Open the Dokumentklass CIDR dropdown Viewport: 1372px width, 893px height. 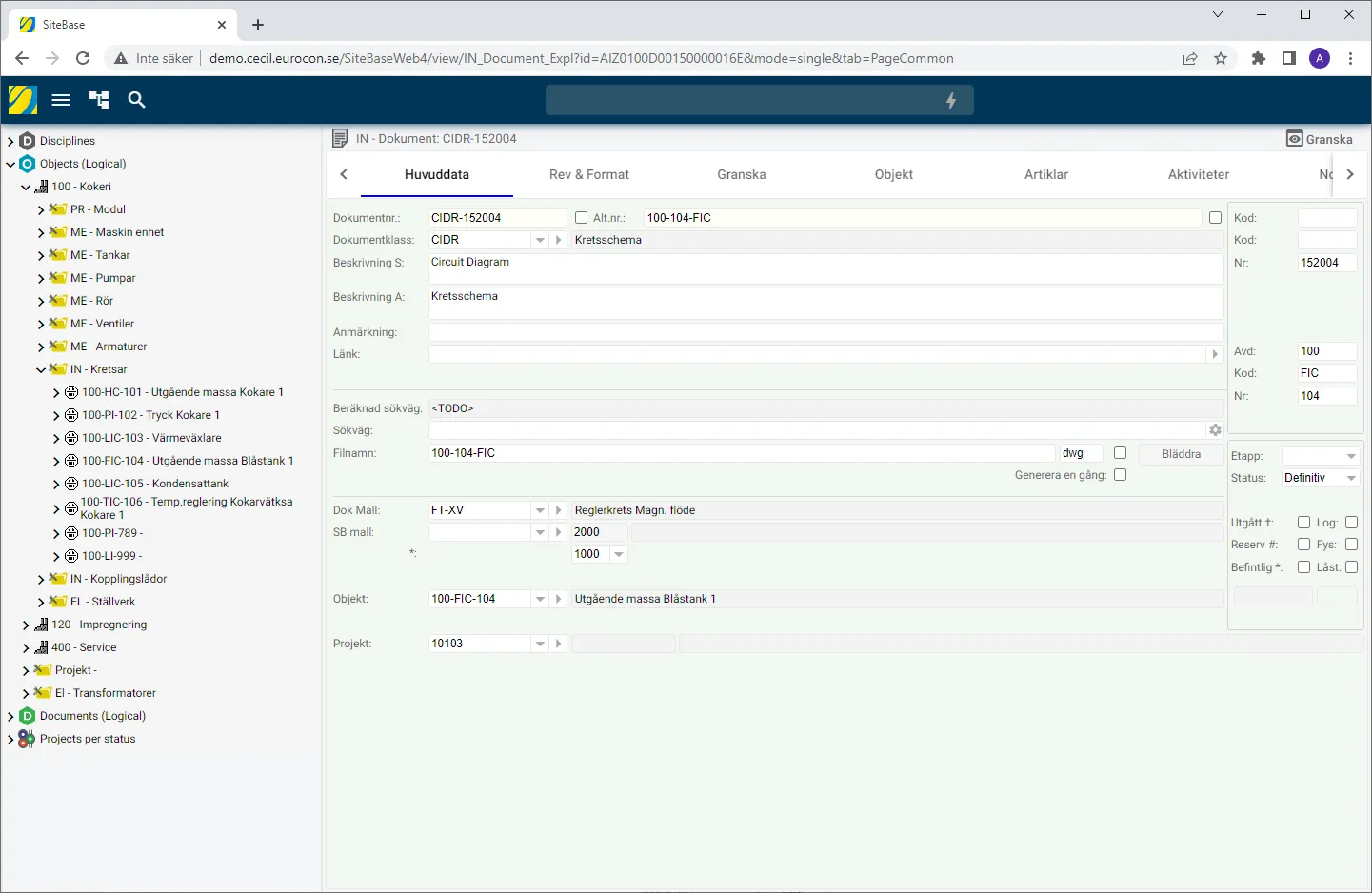(x=540, y=240)
